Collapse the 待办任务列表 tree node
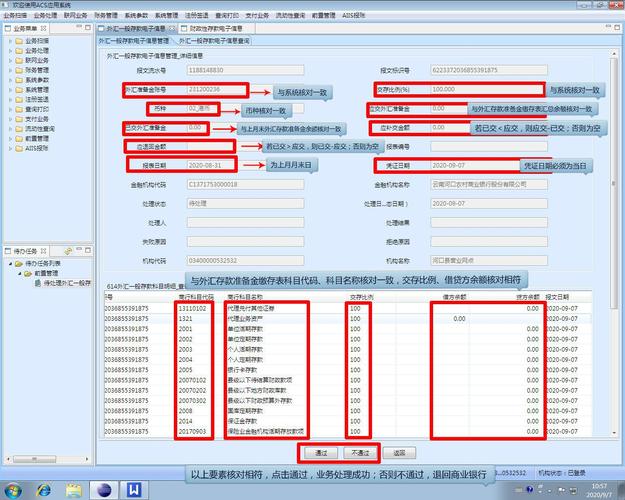 point(10,264)
